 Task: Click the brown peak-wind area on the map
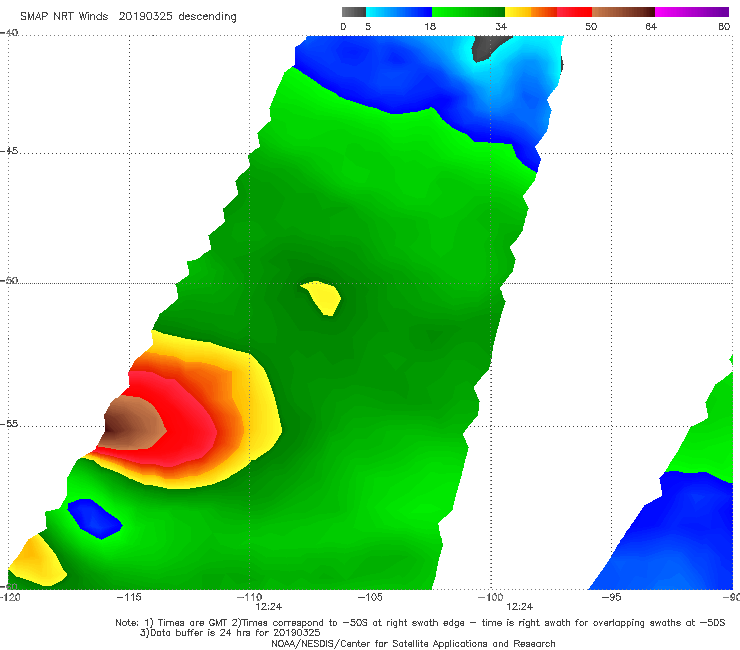132,423
